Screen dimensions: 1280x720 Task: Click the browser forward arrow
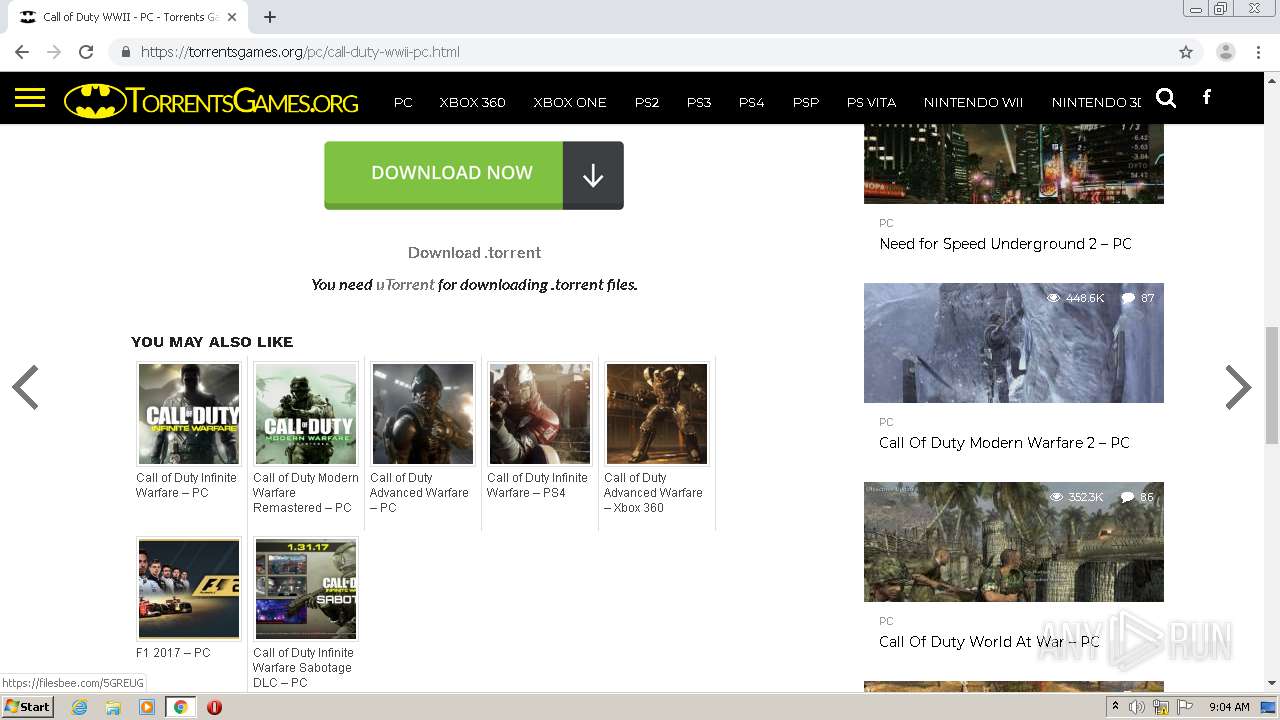pos(54,52)
